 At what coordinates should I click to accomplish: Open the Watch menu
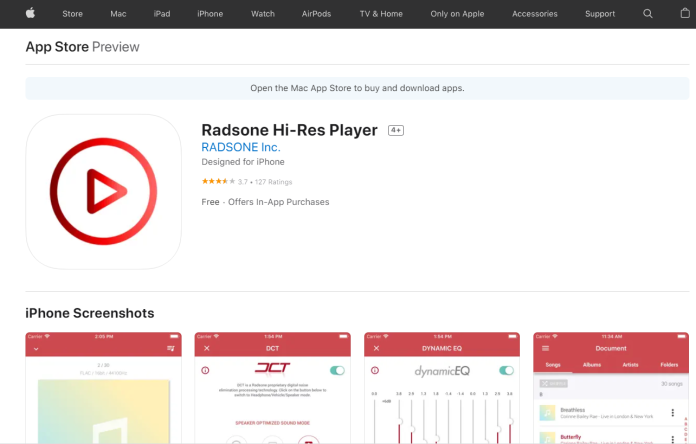pyautogui.click(x=263, y=14)
